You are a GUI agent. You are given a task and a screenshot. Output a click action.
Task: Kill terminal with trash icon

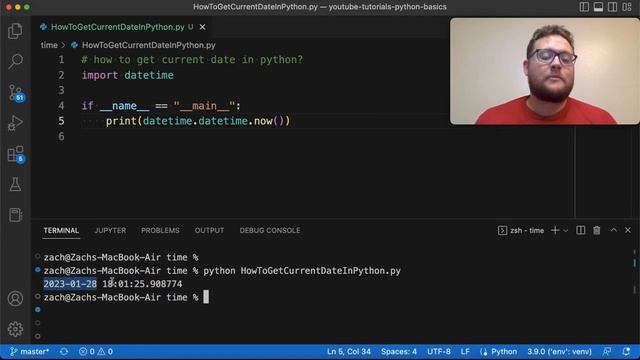pos(597,231)
